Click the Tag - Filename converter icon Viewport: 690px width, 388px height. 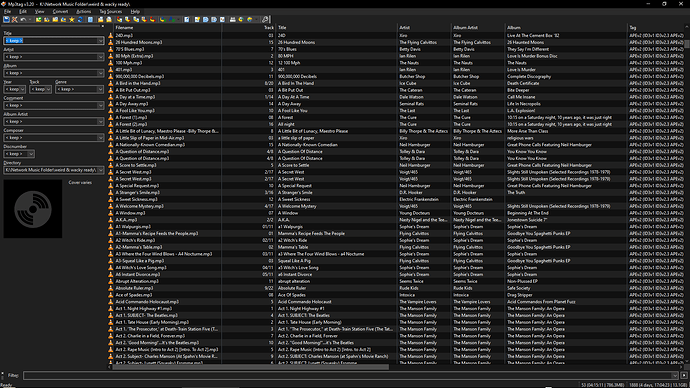pos(119,19)
